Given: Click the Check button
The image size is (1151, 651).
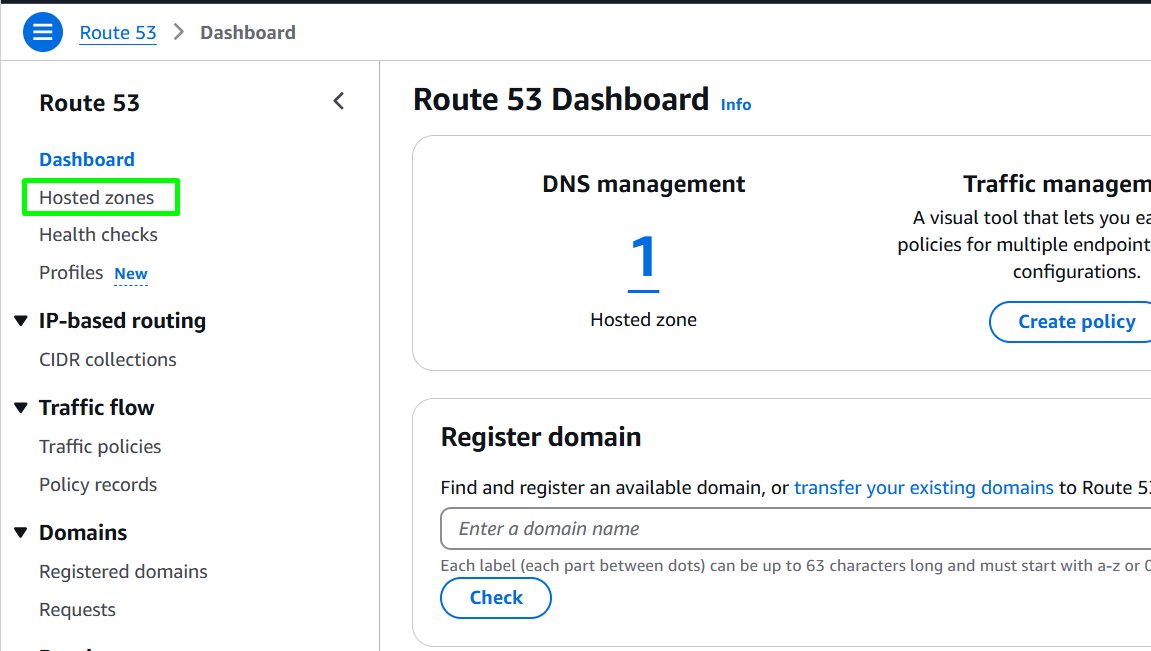Looking at the screenshot, I should pyautogui.click(x=496, y=598).
